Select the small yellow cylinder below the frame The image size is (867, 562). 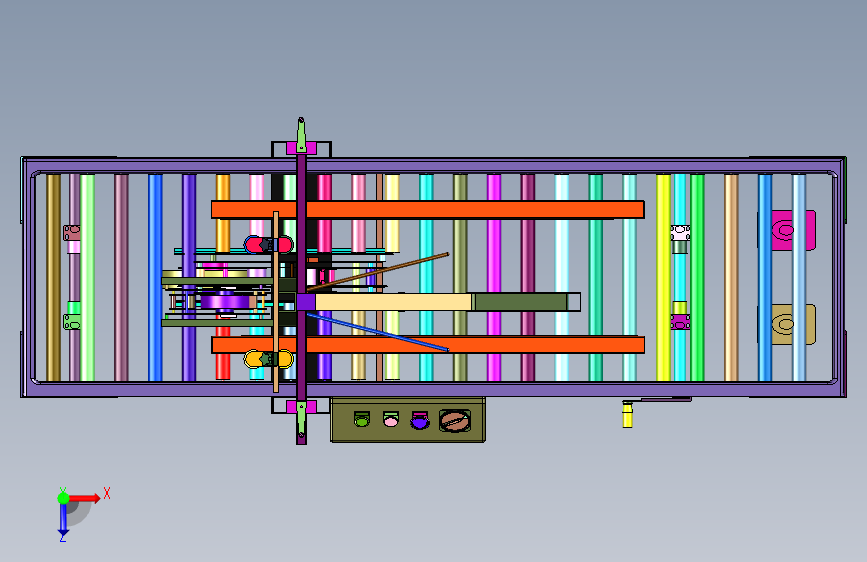(627, 415)
